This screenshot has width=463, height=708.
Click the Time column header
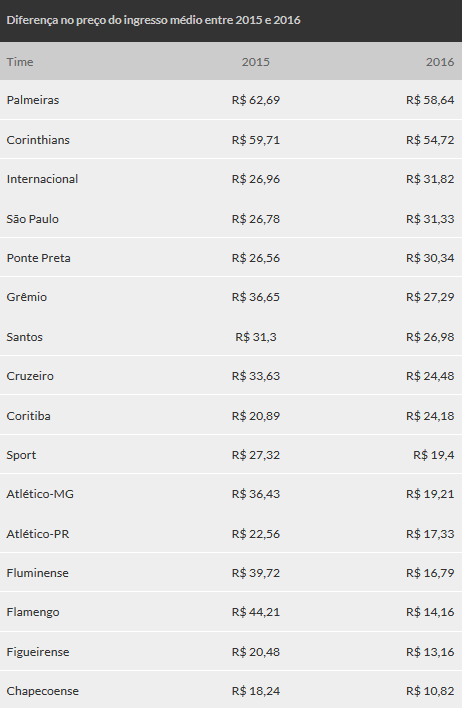click(20, 62)
